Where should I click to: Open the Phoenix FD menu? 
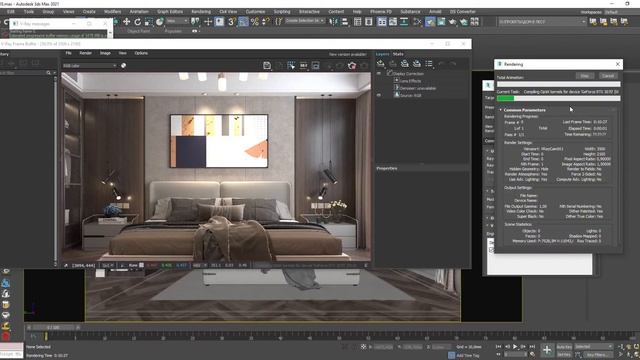pyautogui.click(x=381, y=12)
